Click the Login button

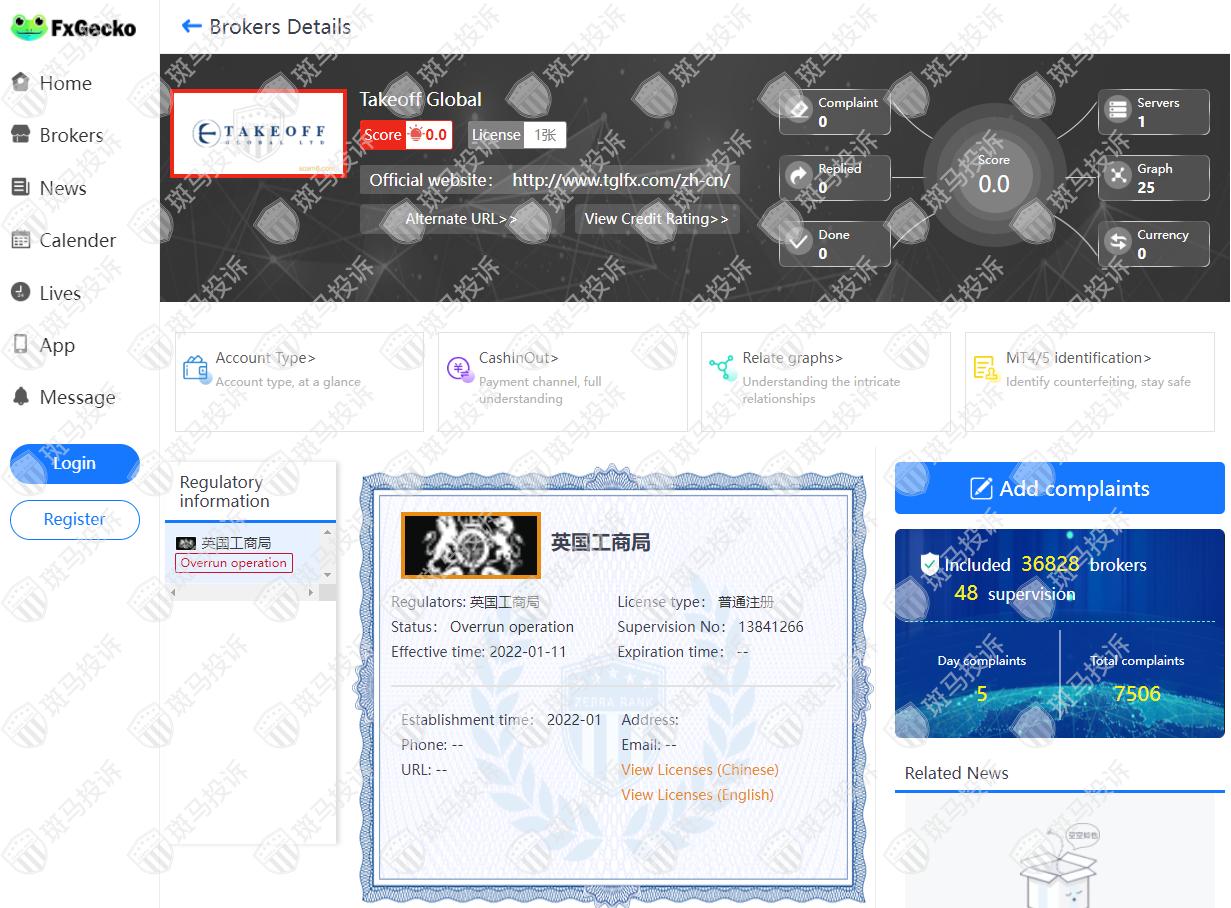[x=74, y=464]
